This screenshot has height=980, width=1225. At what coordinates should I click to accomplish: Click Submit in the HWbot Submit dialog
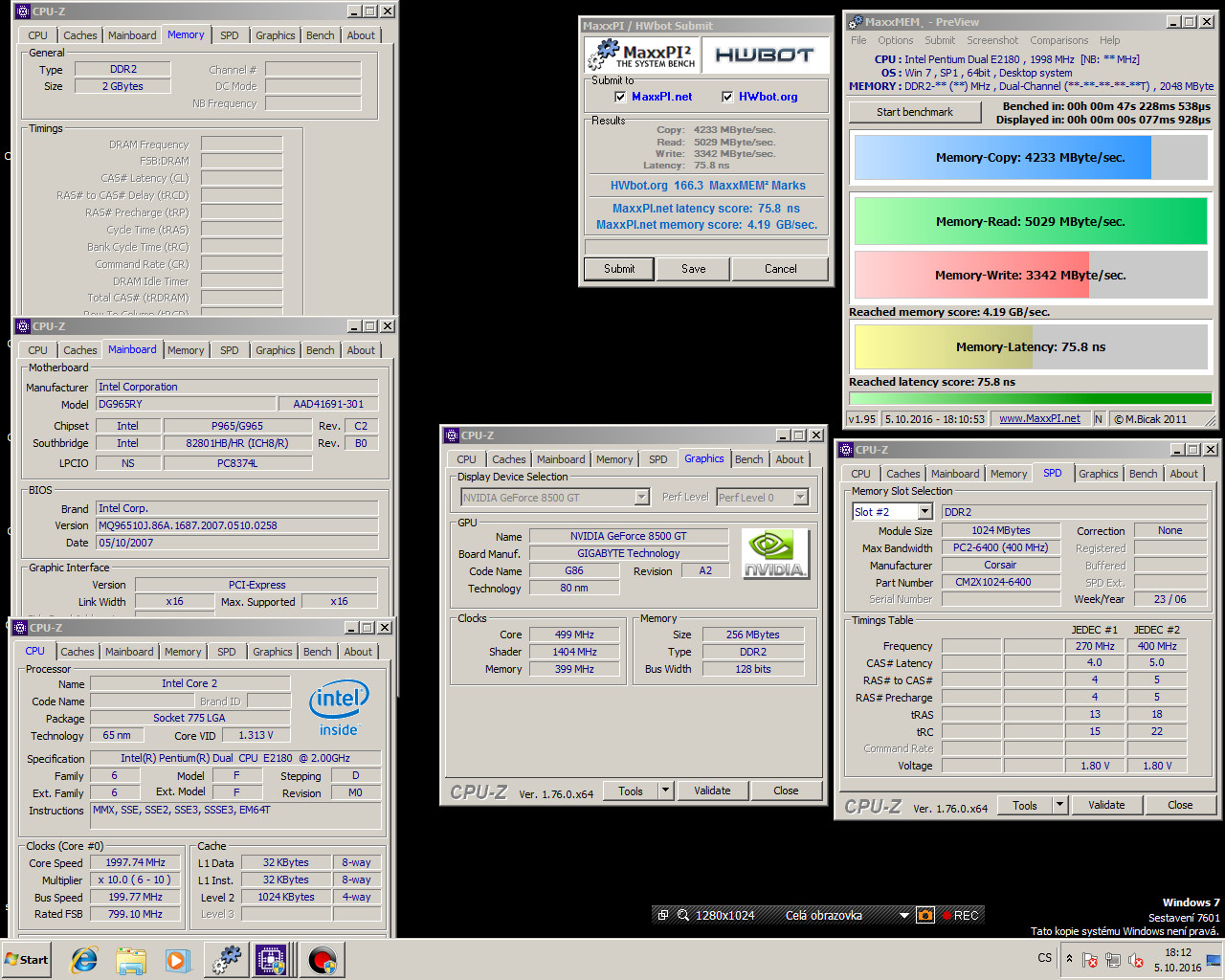[x=619, y=269]
